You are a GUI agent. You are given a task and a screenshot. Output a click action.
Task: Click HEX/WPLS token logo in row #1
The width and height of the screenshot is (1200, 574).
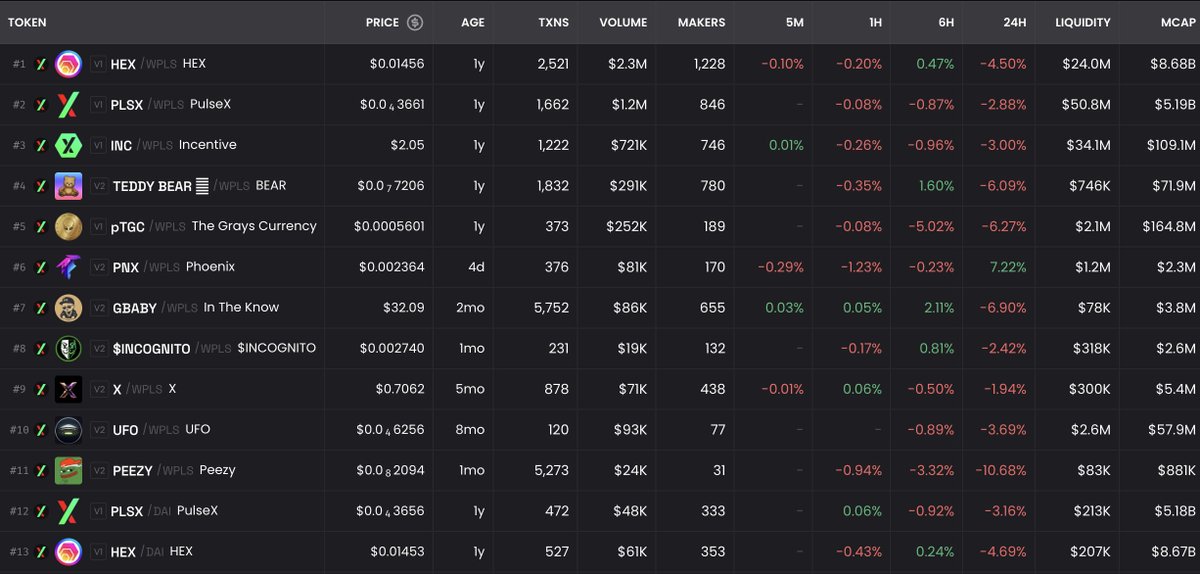coord(68,64)
